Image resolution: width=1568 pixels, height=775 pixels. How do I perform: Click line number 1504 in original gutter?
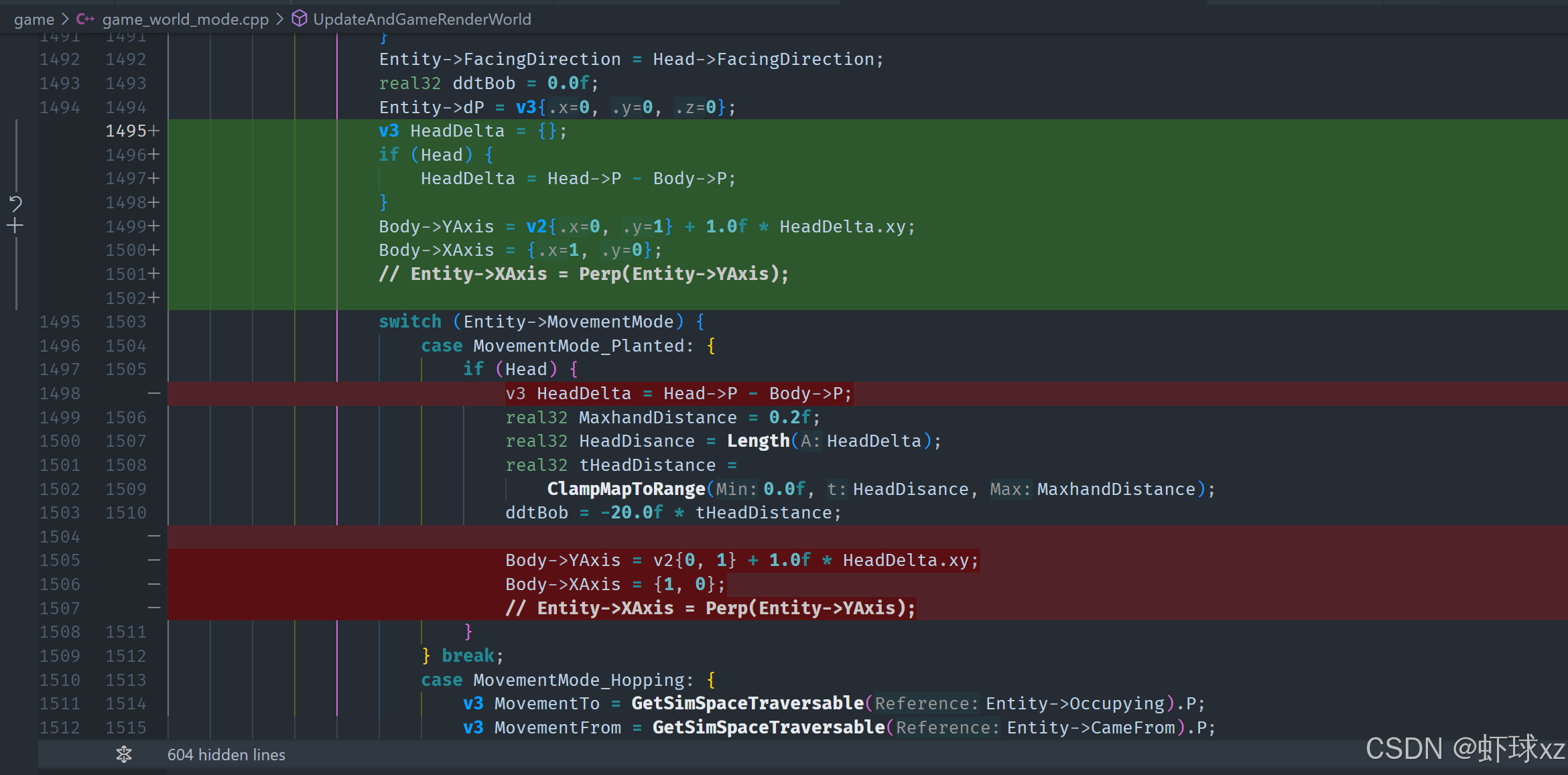[60, 537]
